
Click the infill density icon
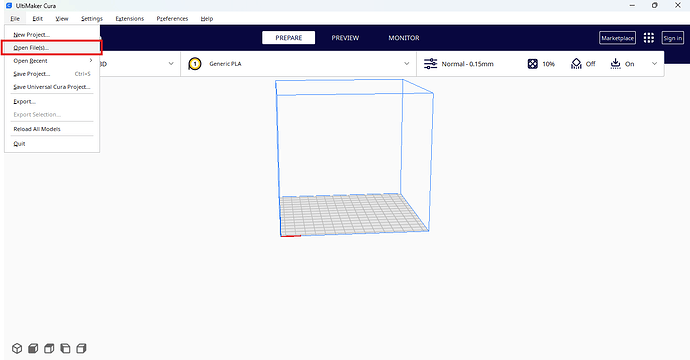[x=532, y=64]
